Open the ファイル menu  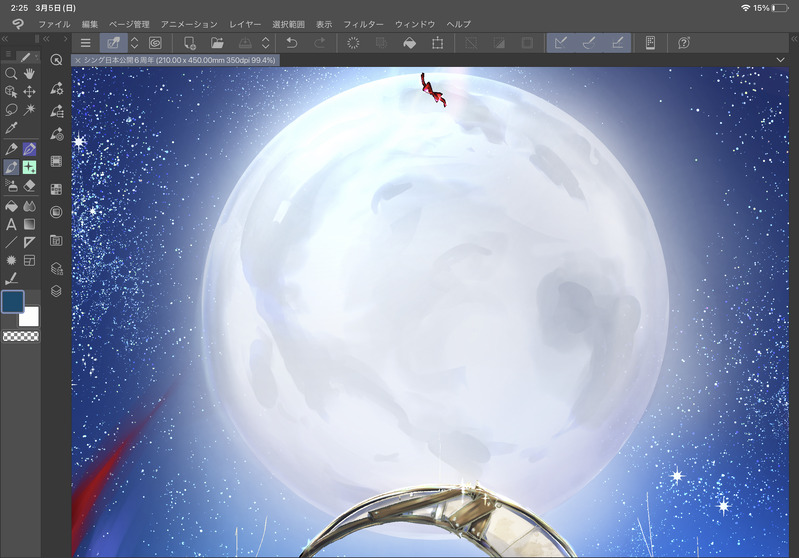click(54, 24)
